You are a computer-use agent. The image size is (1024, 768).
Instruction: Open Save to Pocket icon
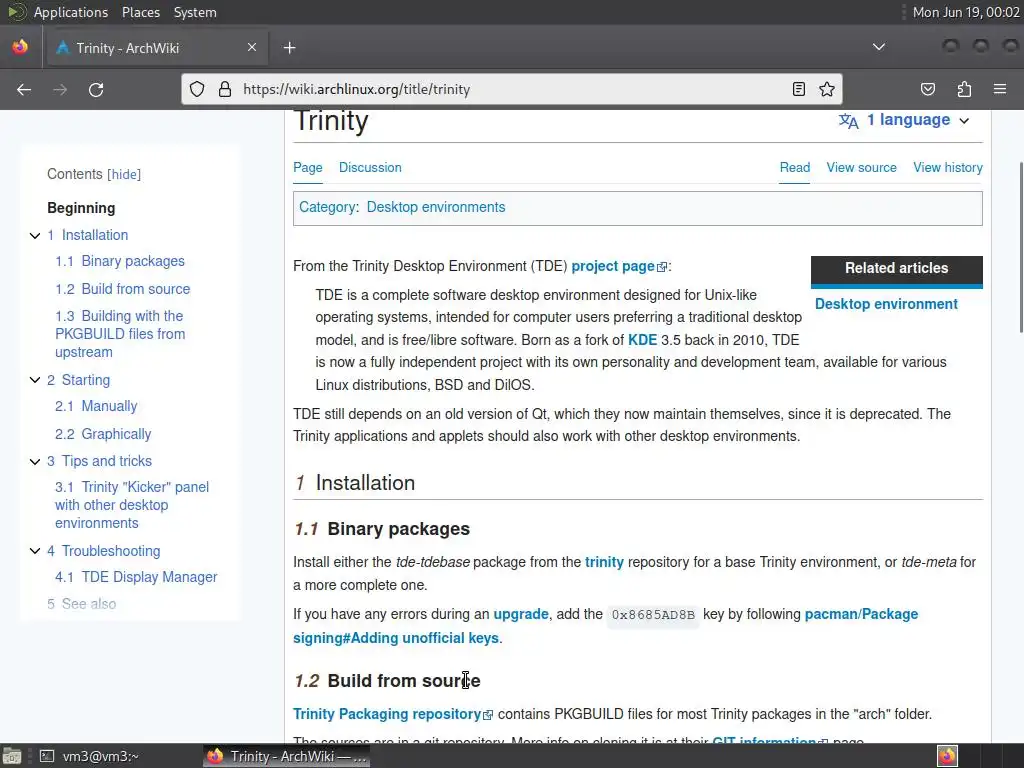[x=928, y=89]
